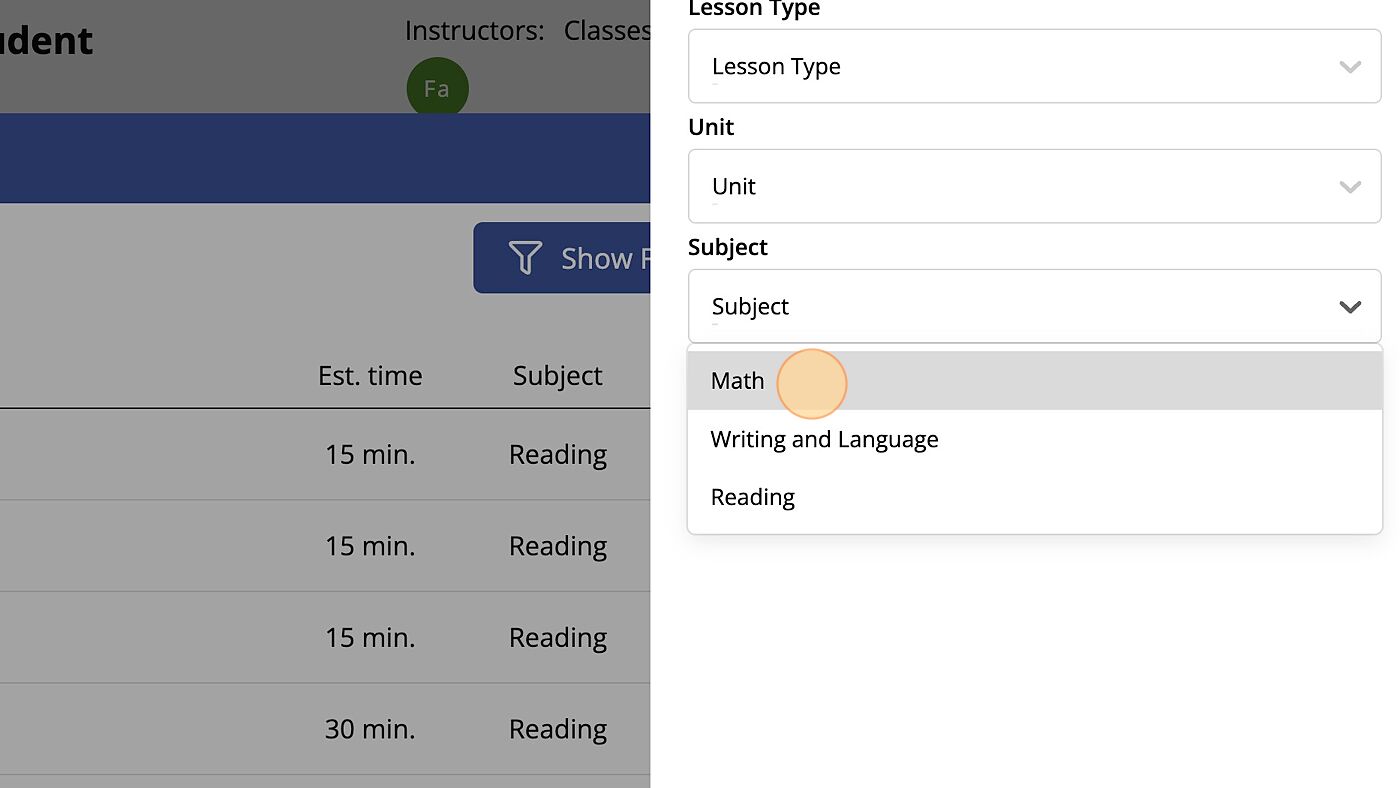
Task: Click the dark blue banner bar
Action: coord(300,158)
